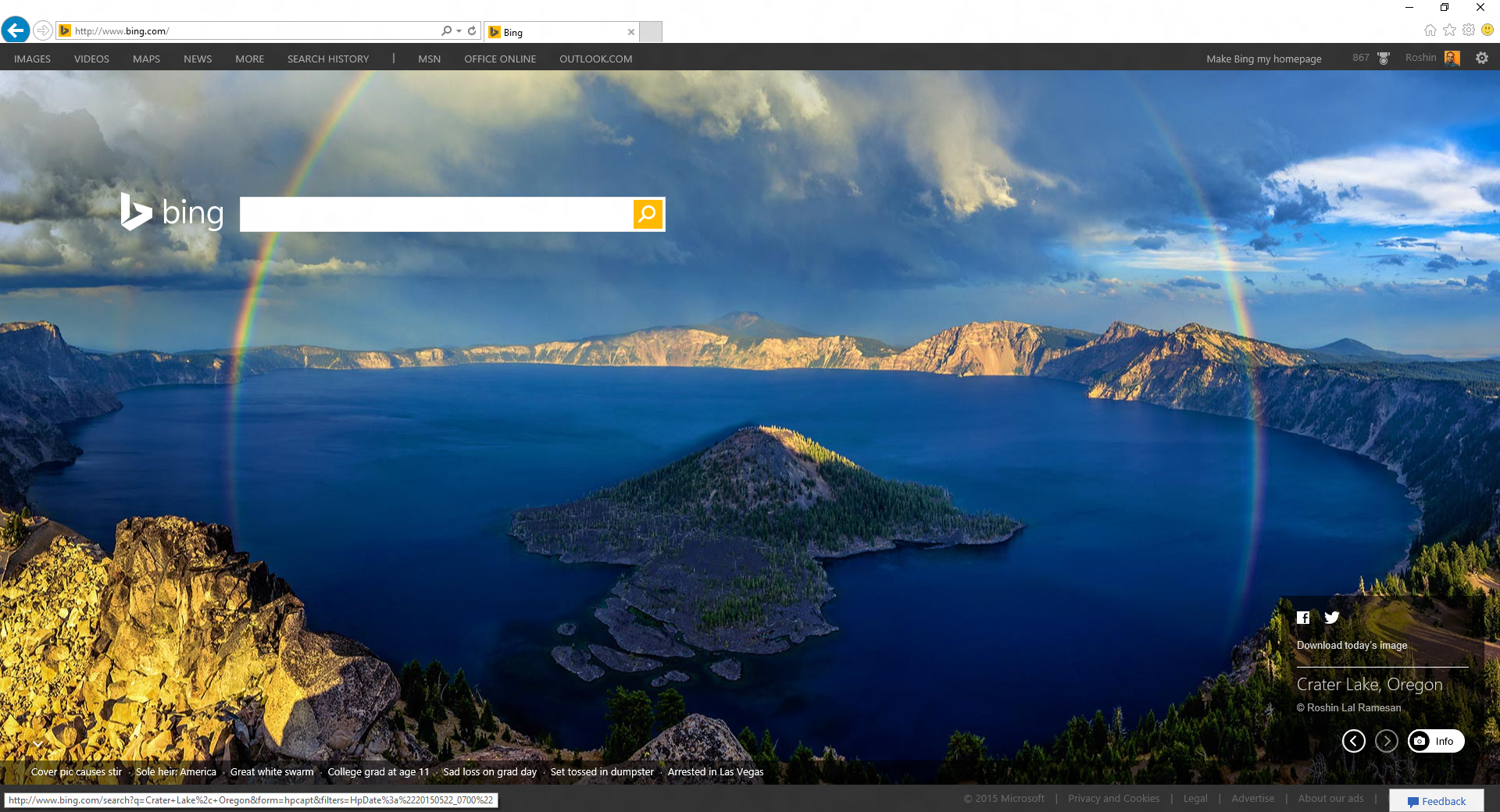Screen dimensions: 1500x812
Task: Minimize the browser window
Action: coord(1409,7)
